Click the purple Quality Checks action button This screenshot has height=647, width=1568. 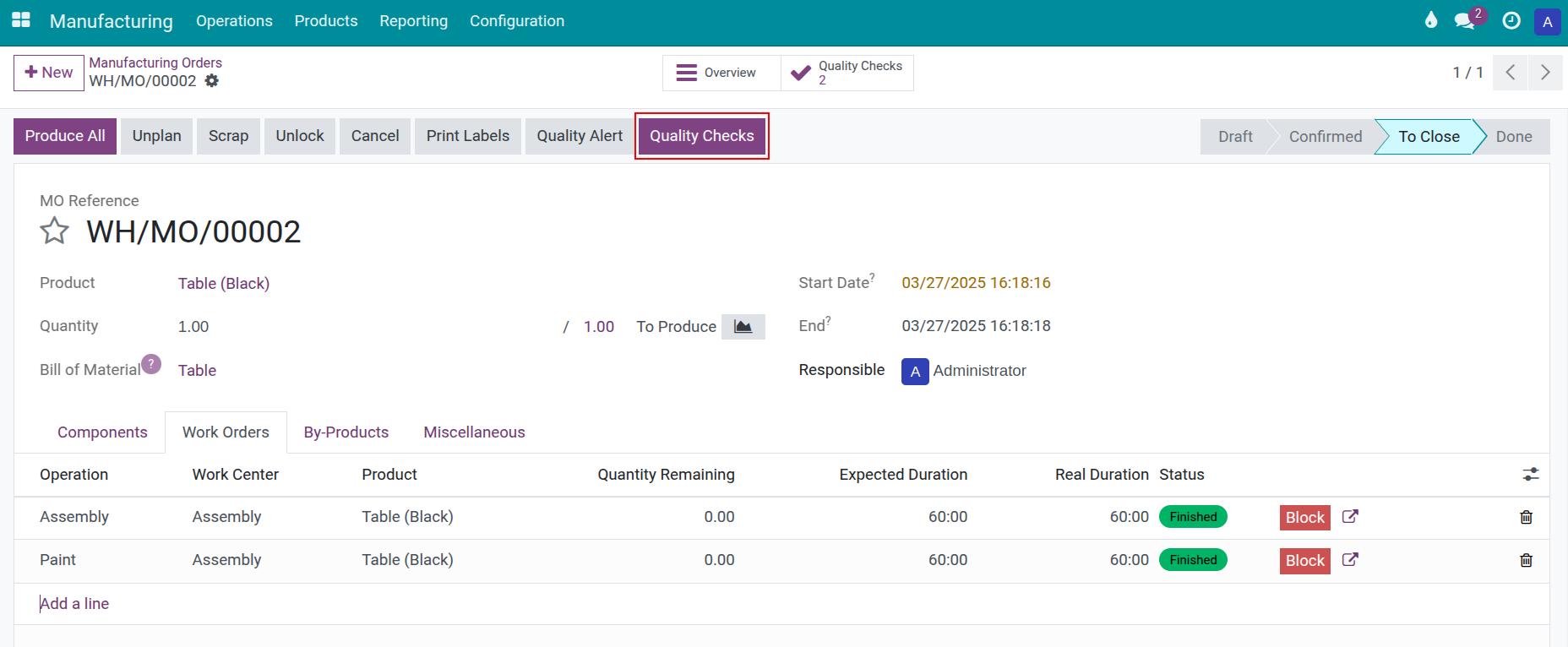pos(702,136)
